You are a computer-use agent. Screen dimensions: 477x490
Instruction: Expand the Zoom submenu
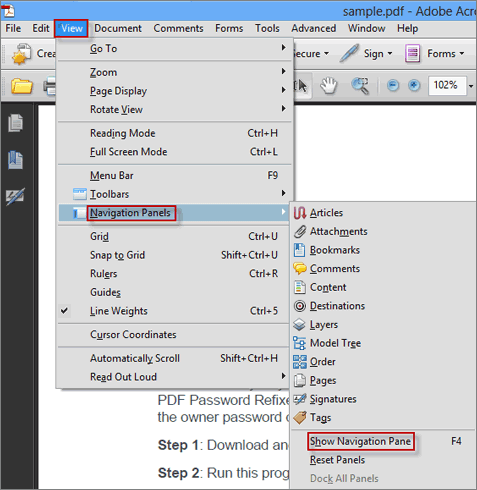coord(175,72)
